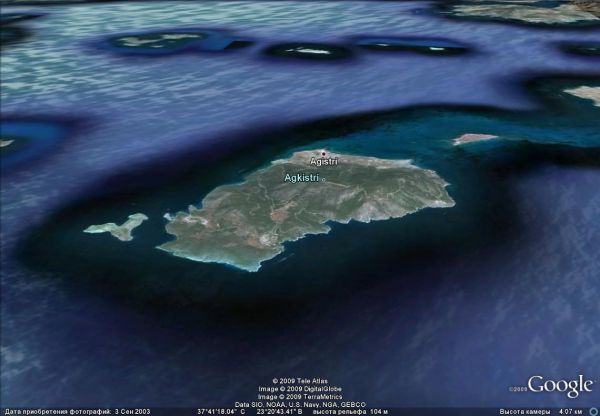600x416 pixels.
Task: Click the Google logo watermark
Action: point(561,386)
